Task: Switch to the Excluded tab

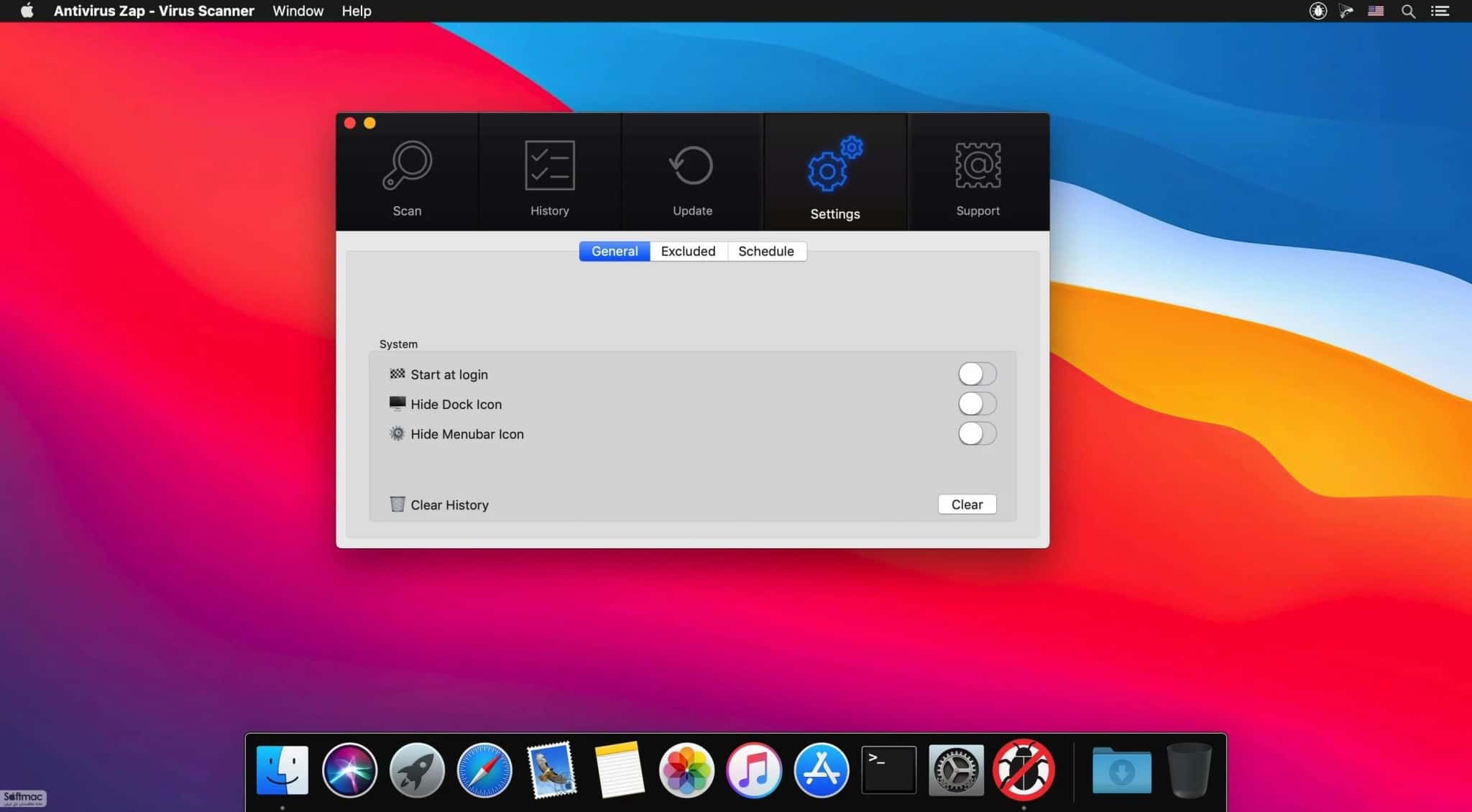Action: coord(688,251)
